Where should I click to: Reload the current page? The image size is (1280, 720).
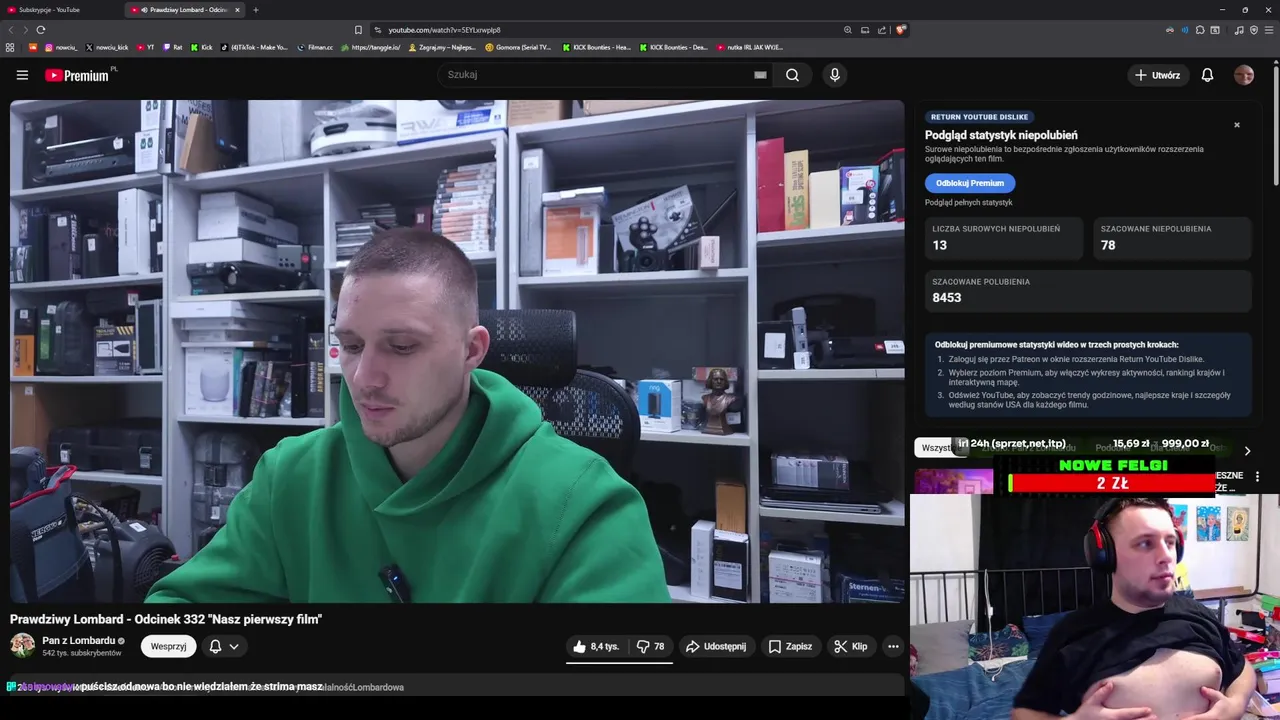coord(40,30)
